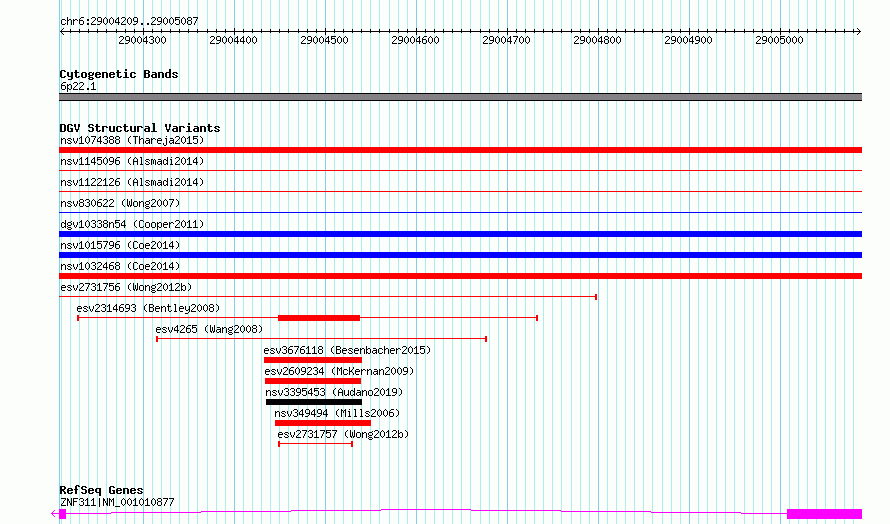The image size is (890, 524).
Task: Click ruler position 29004400
Action: coord(233,40)
